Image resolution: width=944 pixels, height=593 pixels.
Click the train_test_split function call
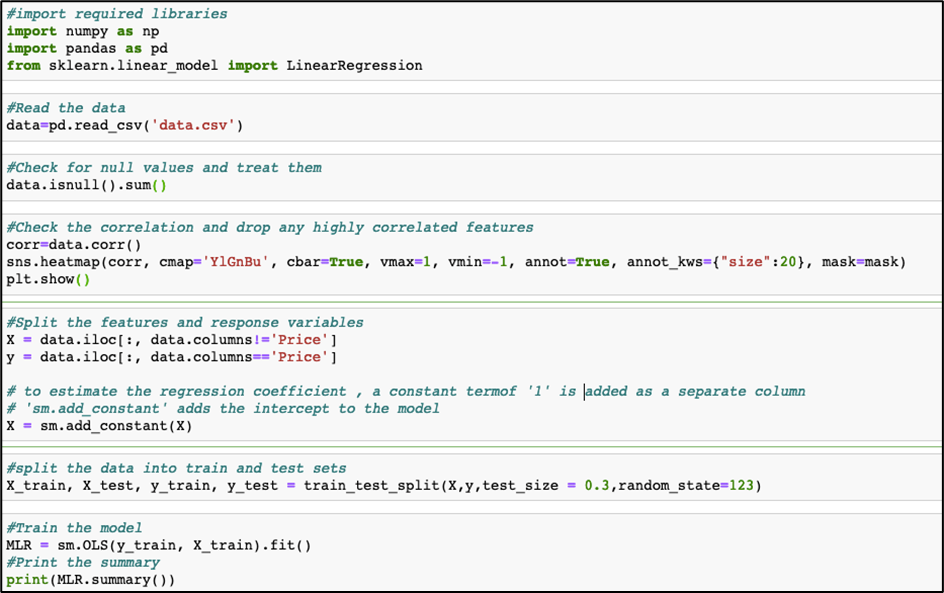point(380,485)
